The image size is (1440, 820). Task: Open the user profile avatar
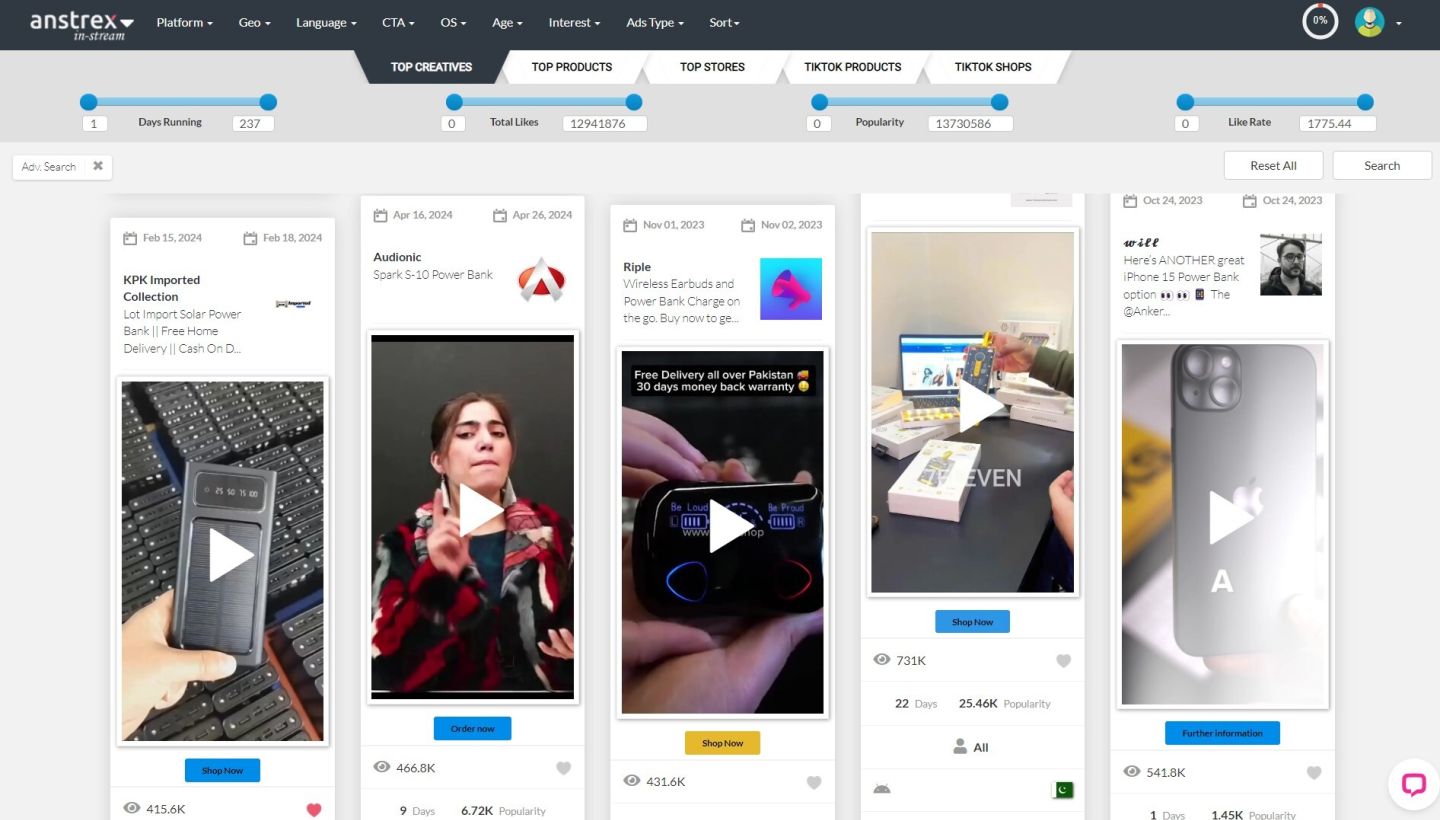click(1369, 22)
